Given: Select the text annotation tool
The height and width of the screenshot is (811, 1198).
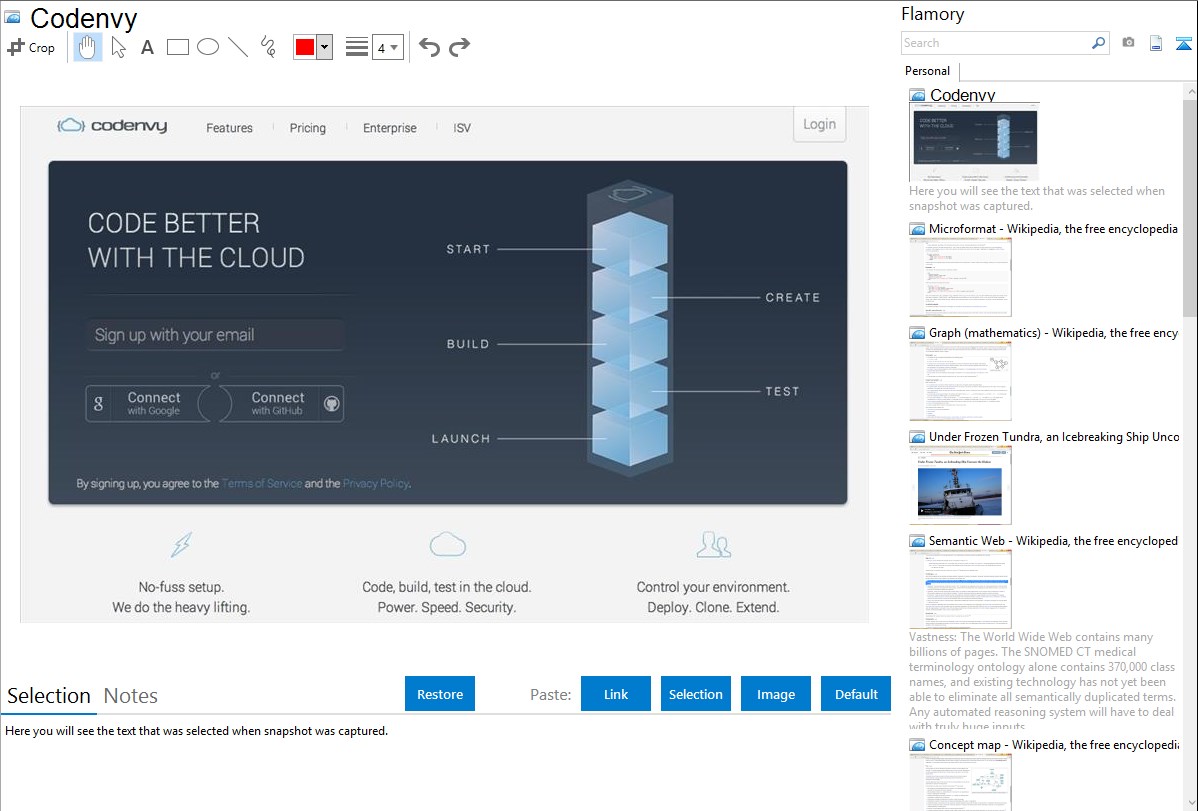Looking at the screenshot, I should (x=147, y=47).
